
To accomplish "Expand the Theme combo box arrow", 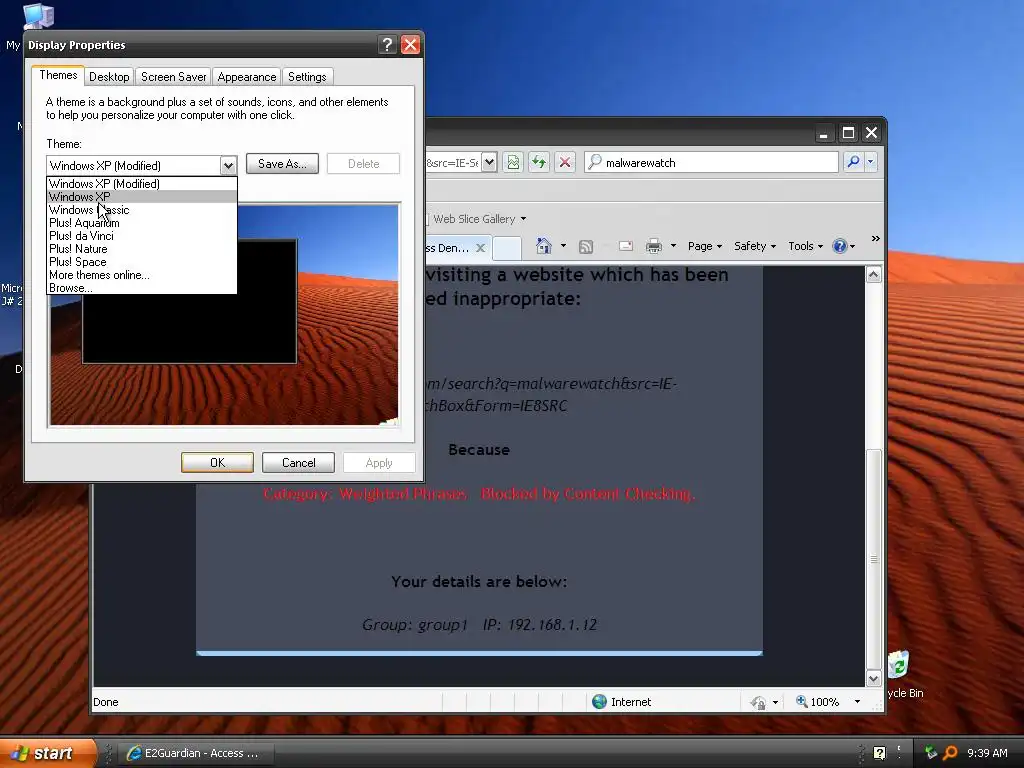I will (x=228, y=166).
